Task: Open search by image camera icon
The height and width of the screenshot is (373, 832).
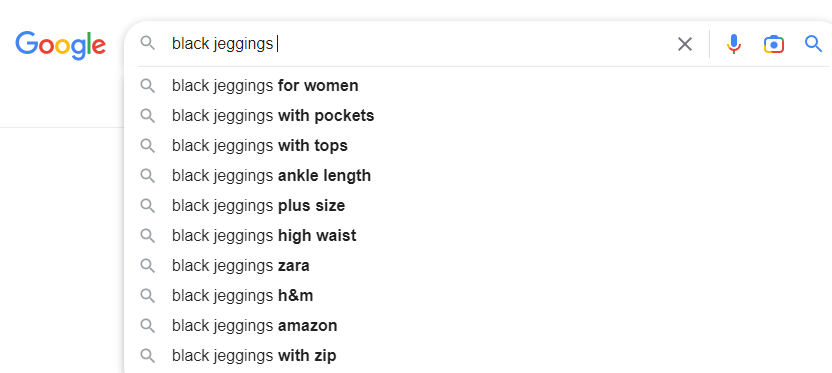Action: coord(774,44)
